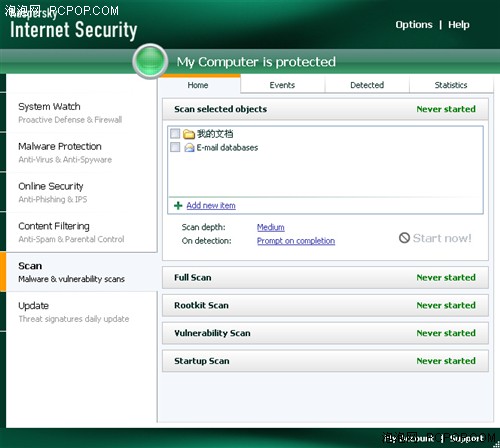Image resolution: width=500 pixels, height=448 pixels.
Task: Change the Medium scan depth setting
Action: click(x=271, y=227)
